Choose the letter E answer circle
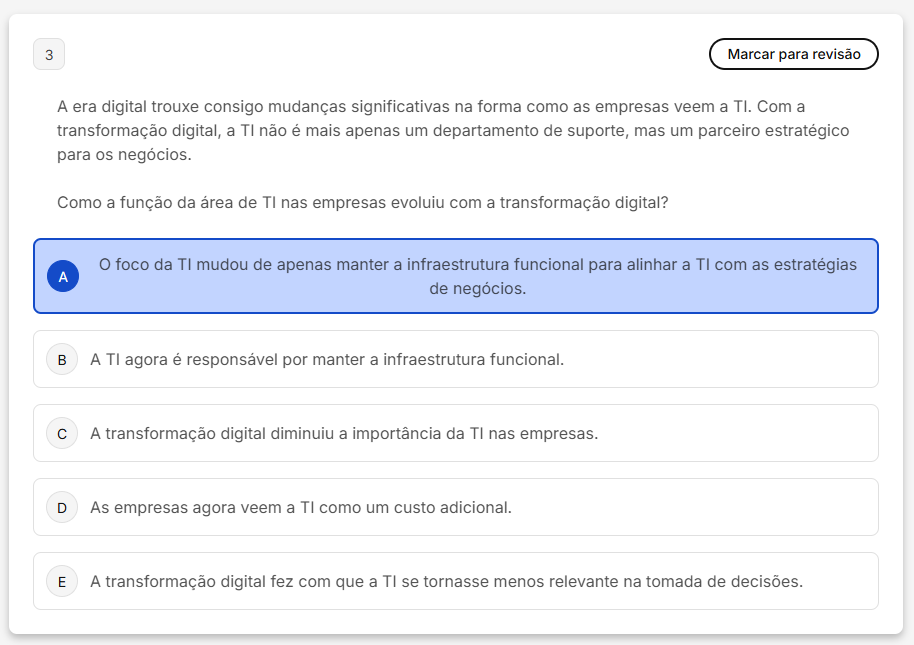 pyautogui.click(x=62, y=581)
